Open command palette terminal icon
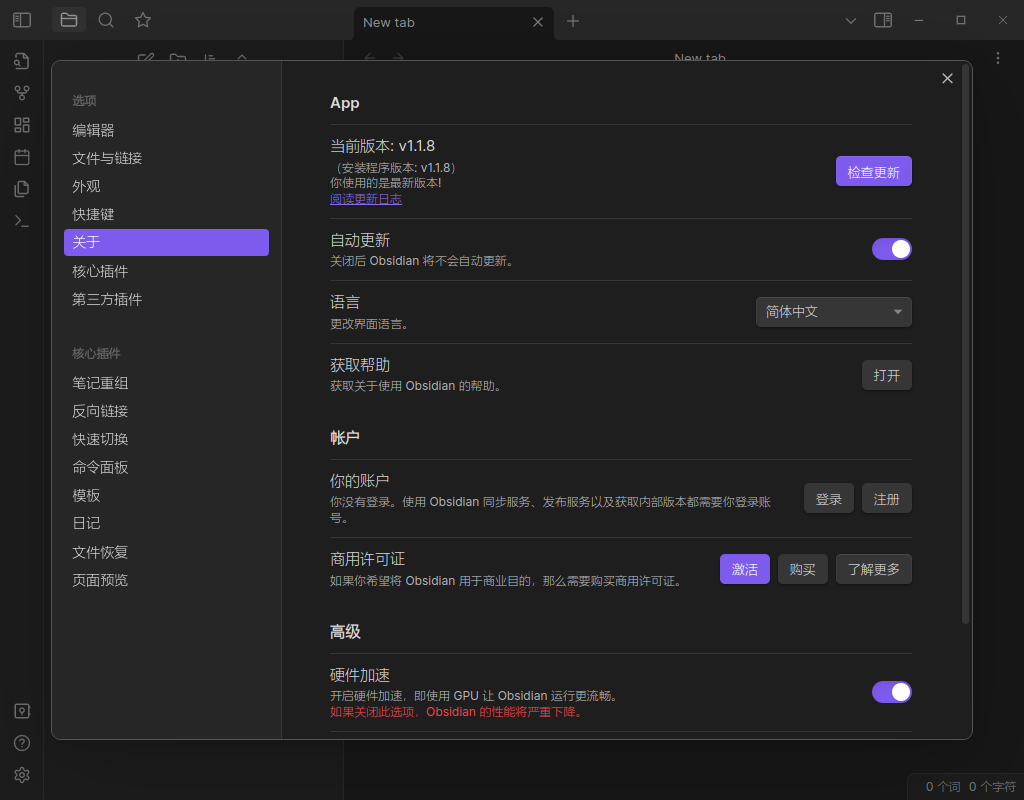Screen dimensions: 1024x800 22,221
